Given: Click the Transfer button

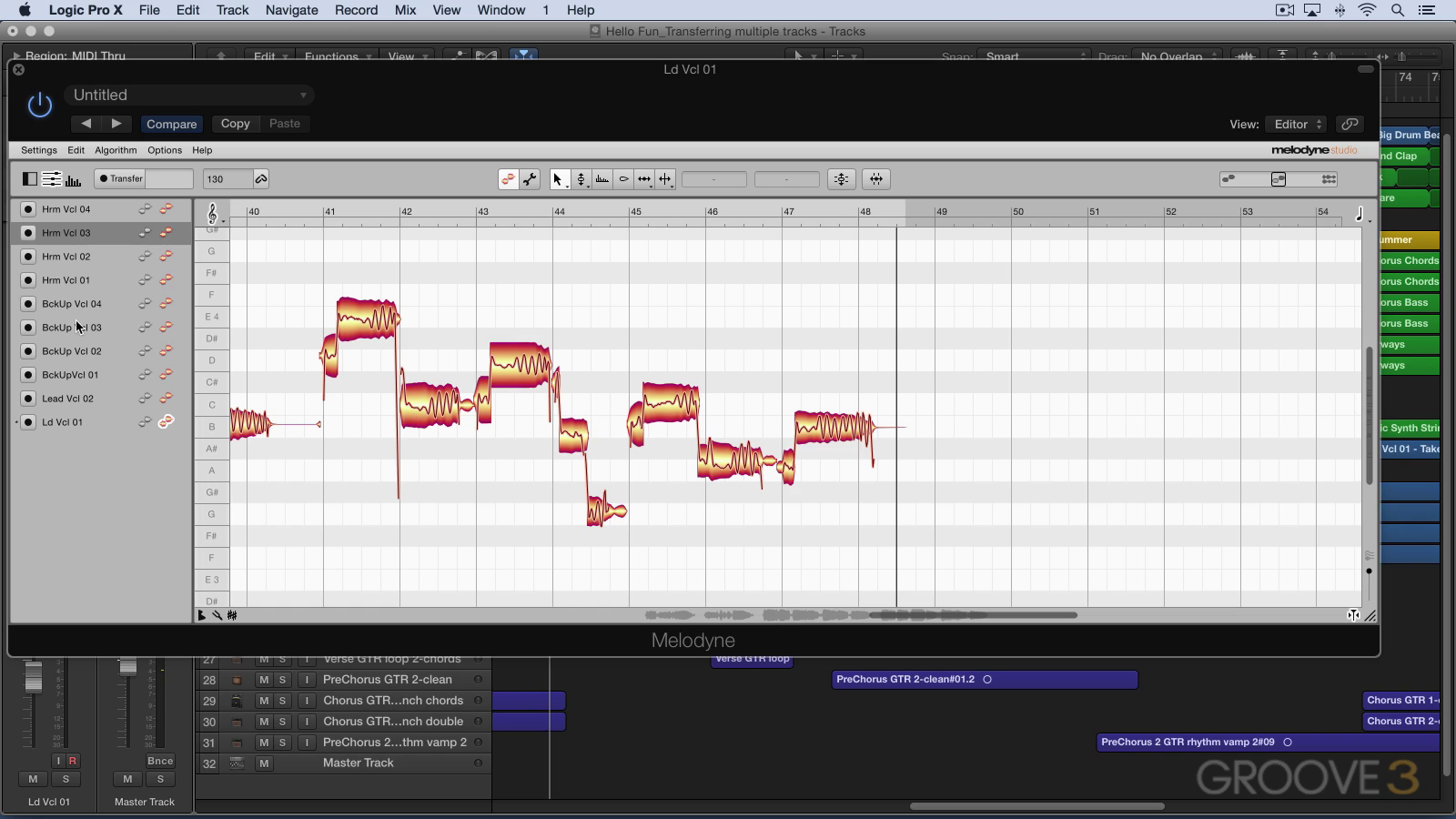Looking at the screenshot, I should coord(121,179).
